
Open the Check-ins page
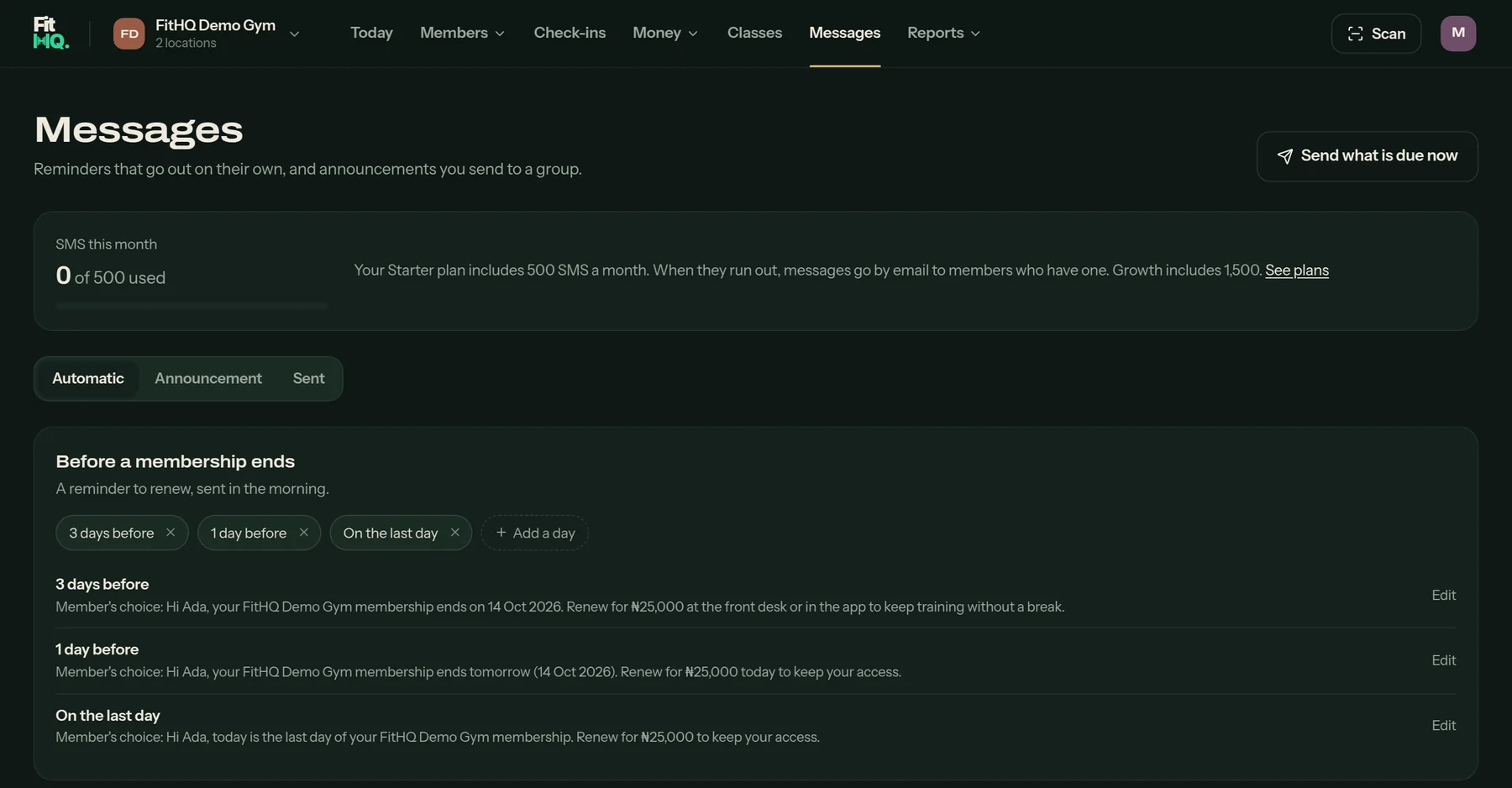[x=570, y=33]
